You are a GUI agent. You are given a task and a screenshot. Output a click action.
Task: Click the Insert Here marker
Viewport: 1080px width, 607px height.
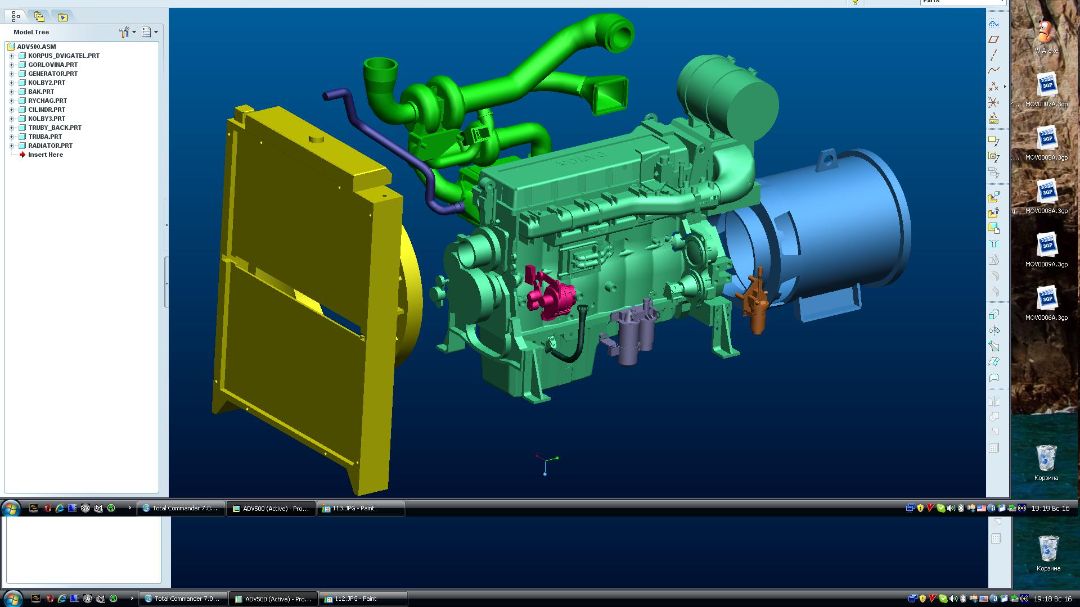click(45, 155)
